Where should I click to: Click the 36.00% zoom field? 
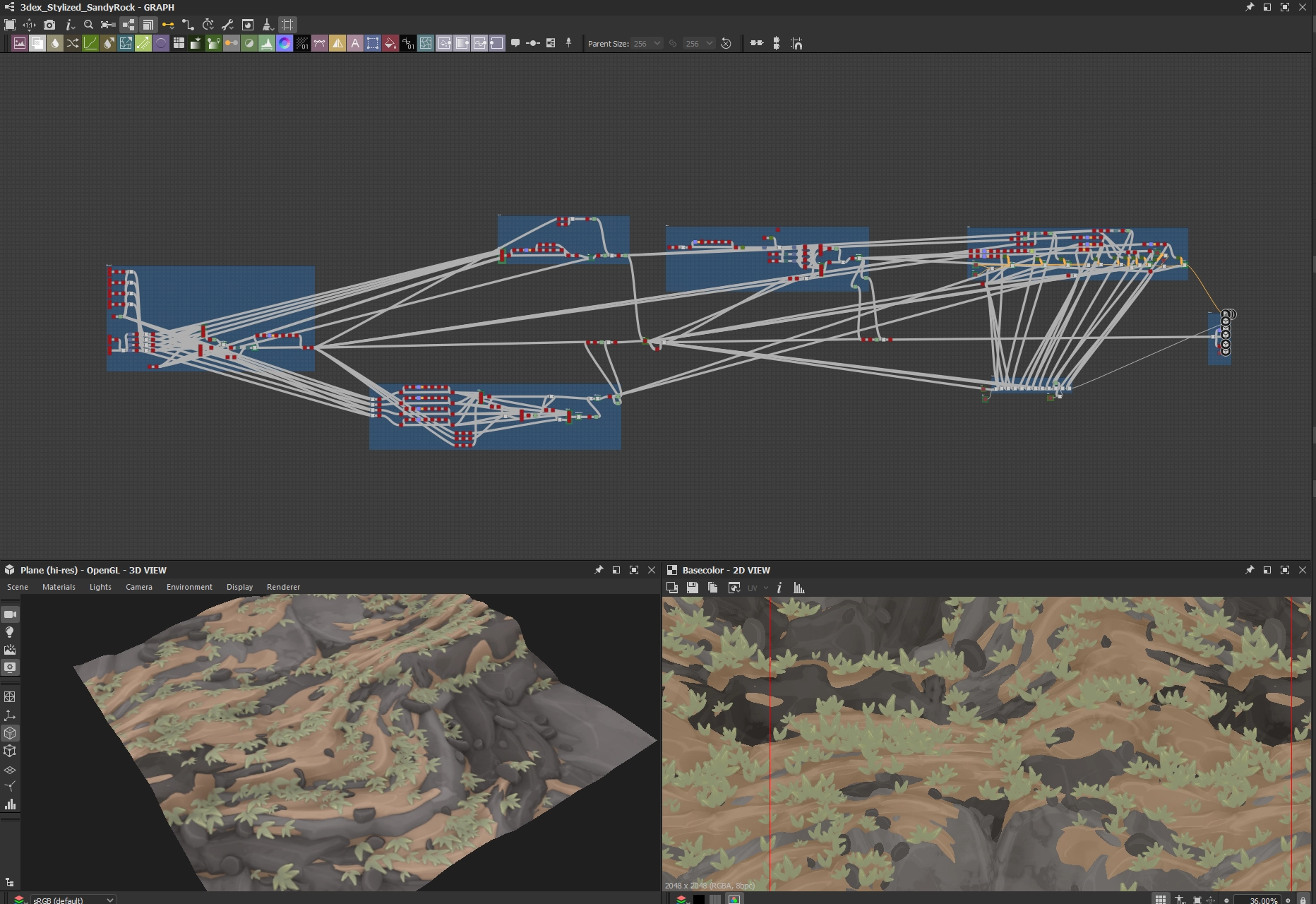click(x=1259, y=900)
